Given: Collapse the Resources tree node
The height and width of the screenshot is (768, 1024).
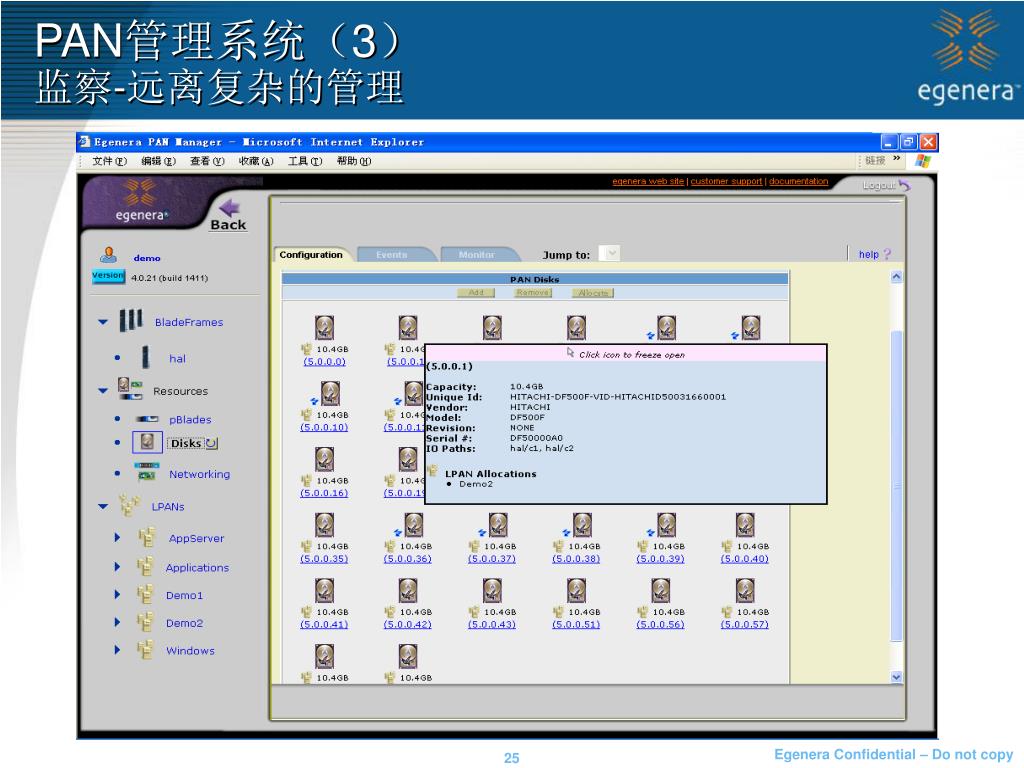Looking at the screenshot, I should (103, 391).
